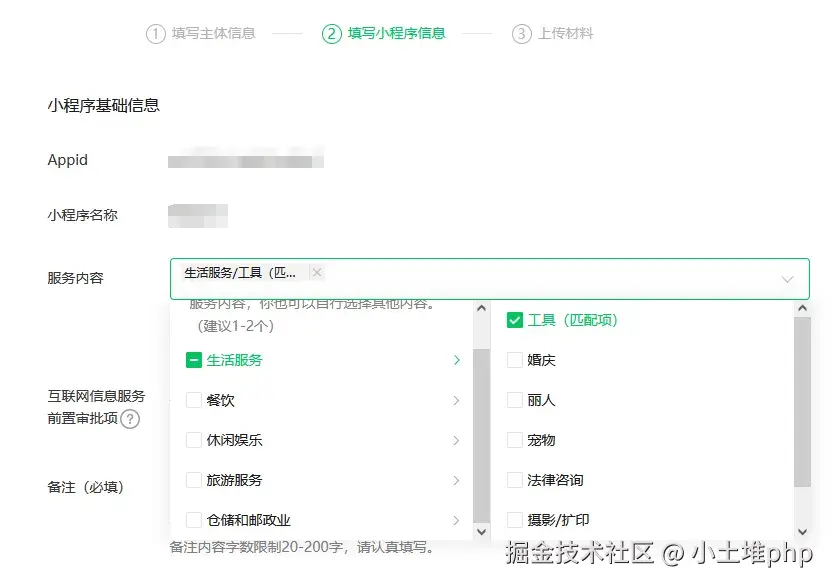832x586 pixels.
Task: Expand 仓储和邮政业 to see subcategories
Action: tap(456, 520)
